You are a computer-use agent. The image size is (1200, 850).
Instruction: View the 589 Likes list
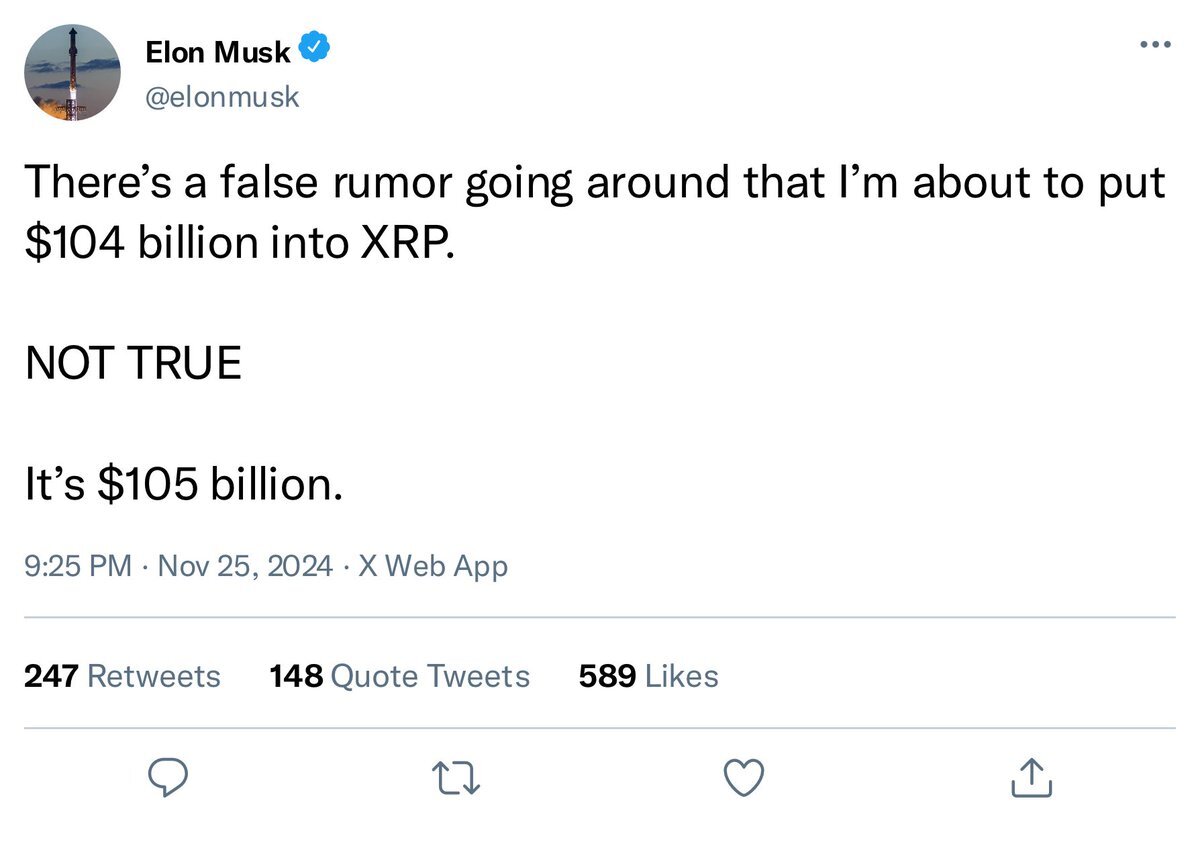pyautogui.click(x=648, y=676)
